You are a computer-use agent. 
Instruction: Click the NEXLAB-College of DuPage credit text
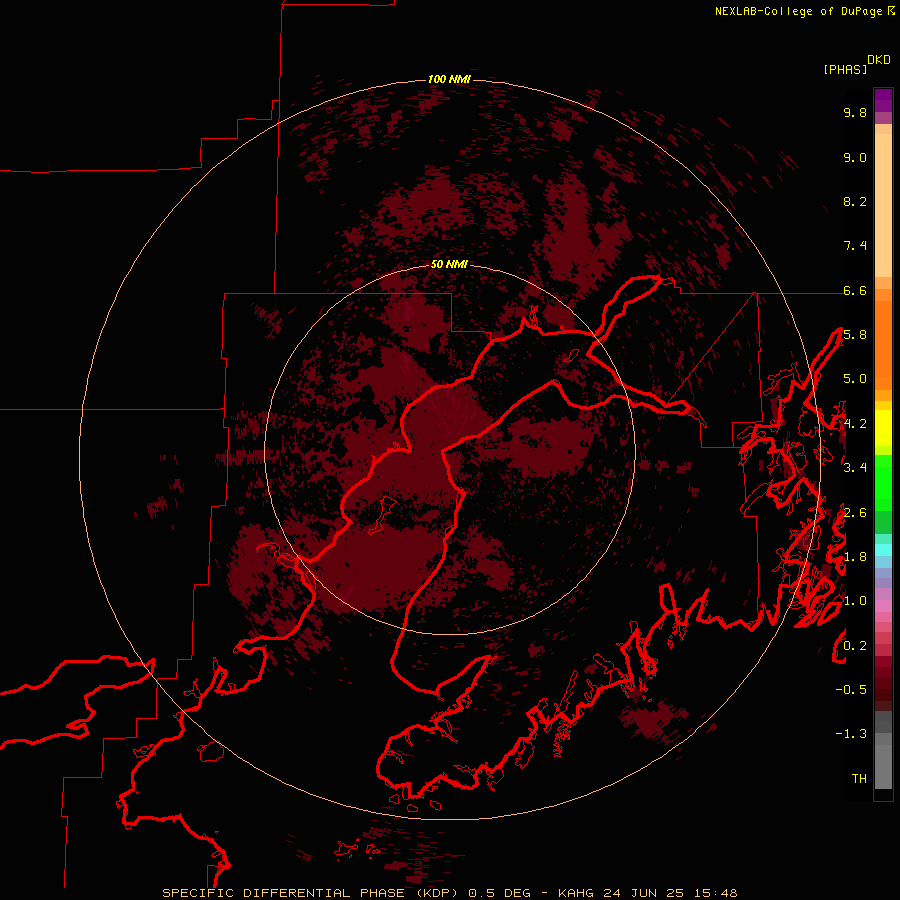[x=799, y=11]
